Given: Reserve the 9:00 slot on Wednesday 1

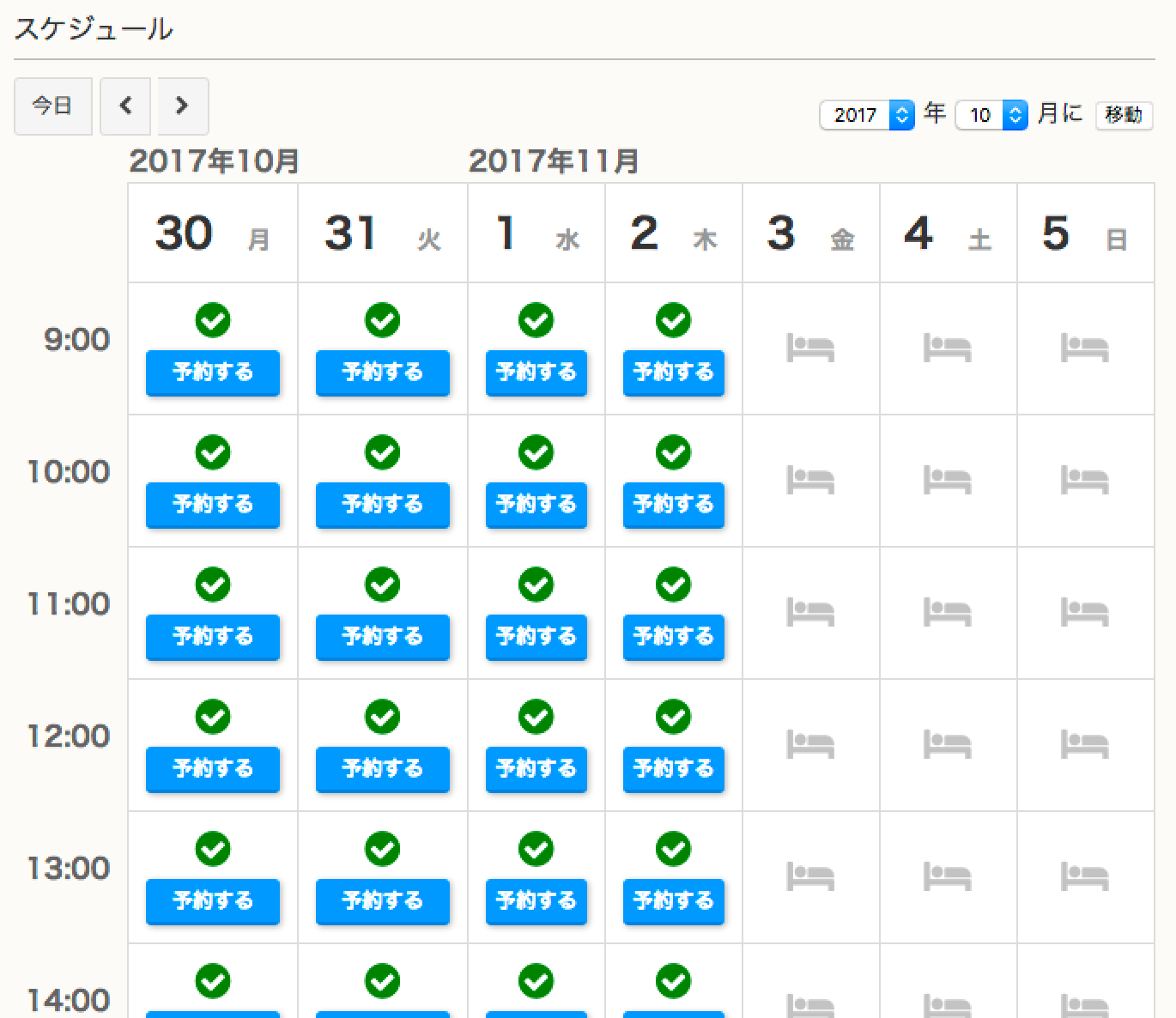Looking at the screenshot, I should pyautogui.click(x=536, y=373).
